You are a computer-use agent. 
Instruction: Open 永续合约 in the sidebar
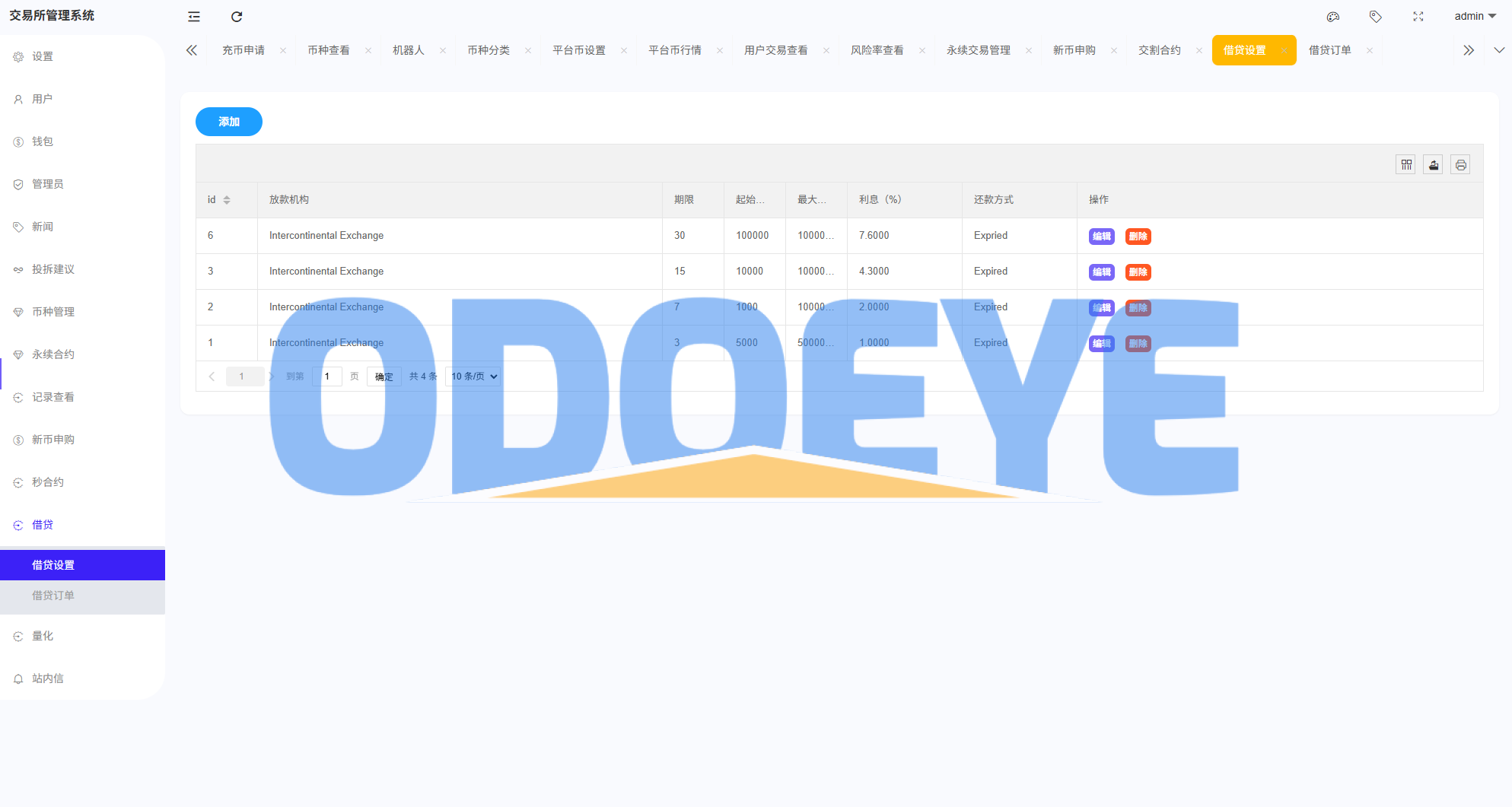pos(52,354)
